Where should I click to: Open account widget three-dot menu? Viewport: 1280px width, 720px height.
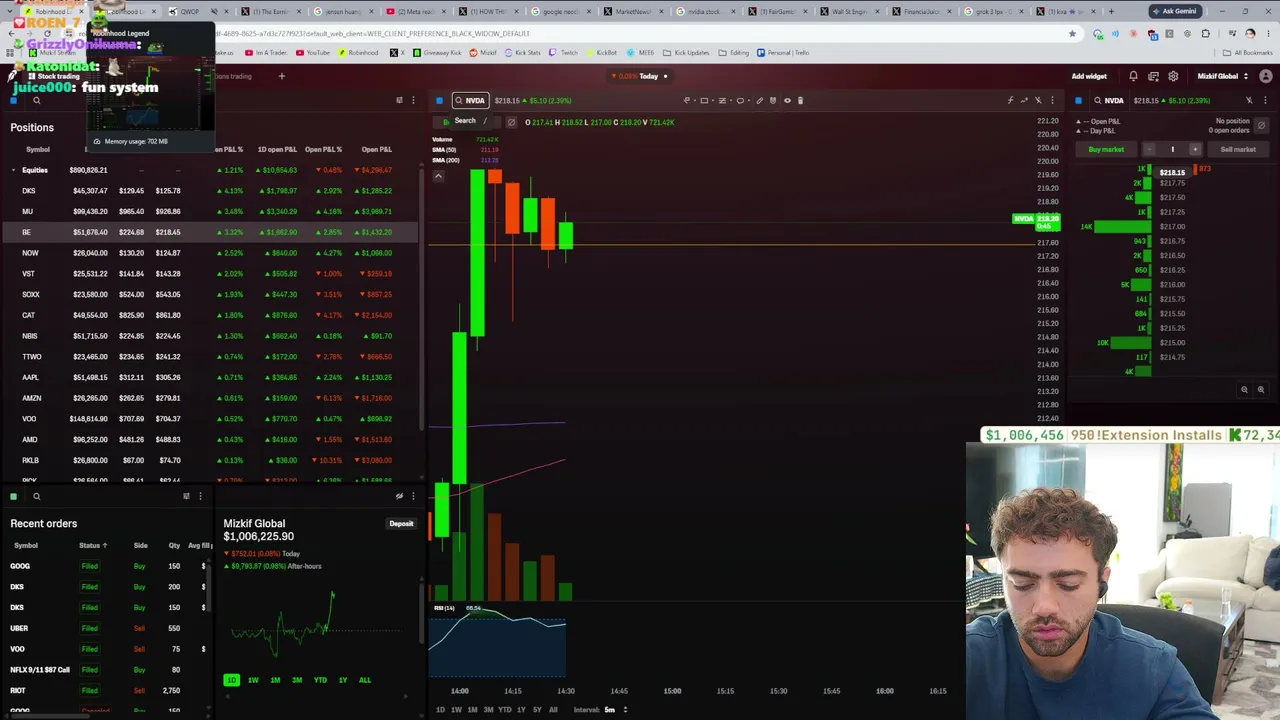(413, 496)
